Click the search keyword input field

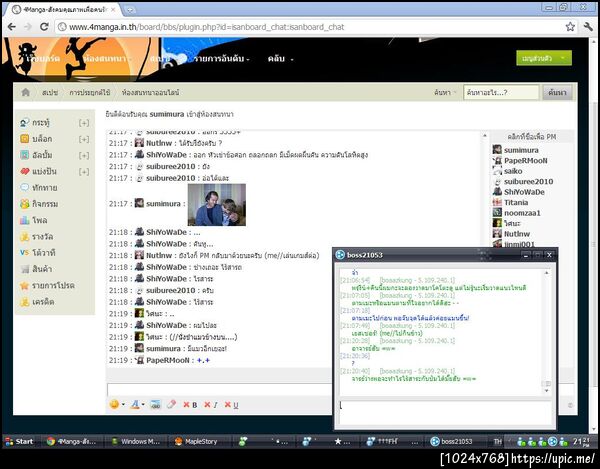click(501, 92)
